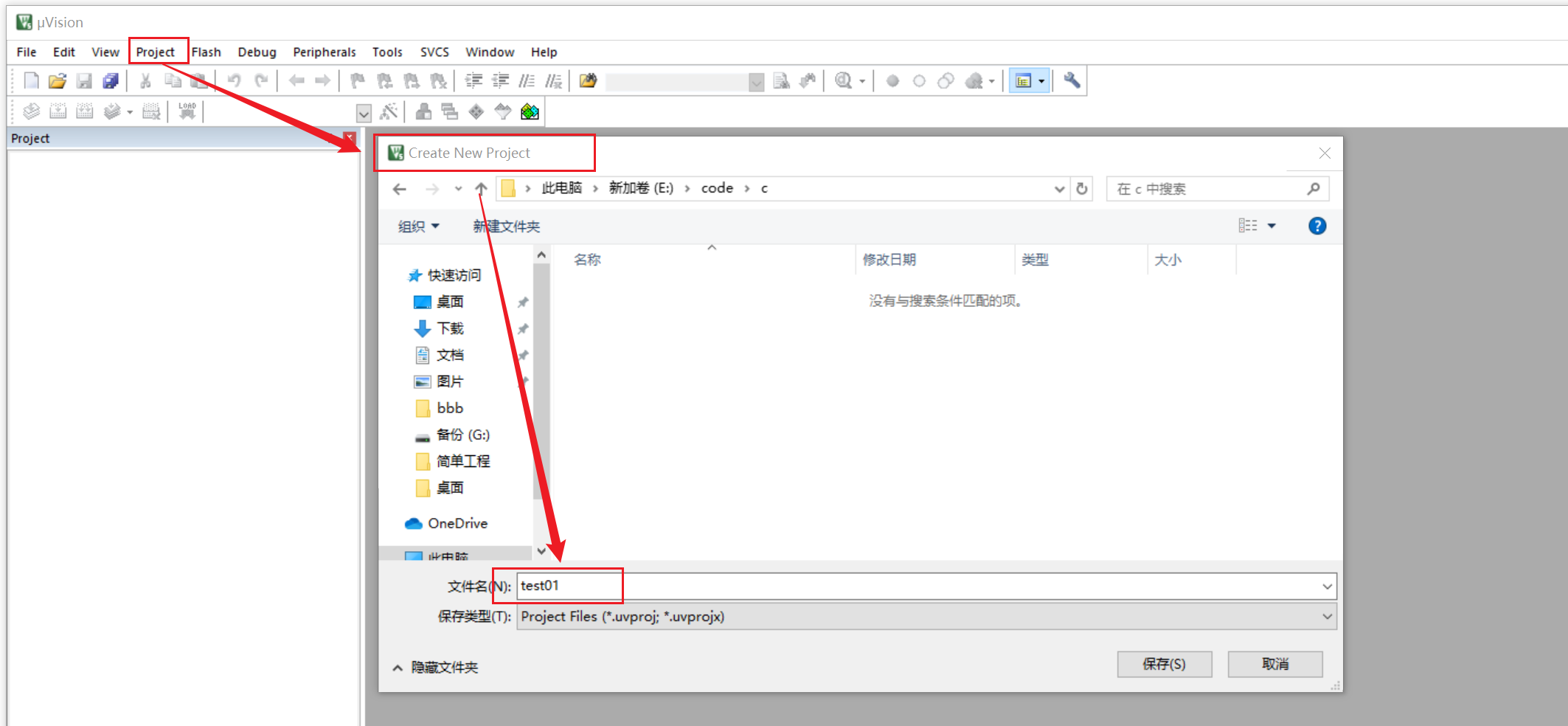
Task: Open the 组织 dropdown menu
Action: point(418,227)
